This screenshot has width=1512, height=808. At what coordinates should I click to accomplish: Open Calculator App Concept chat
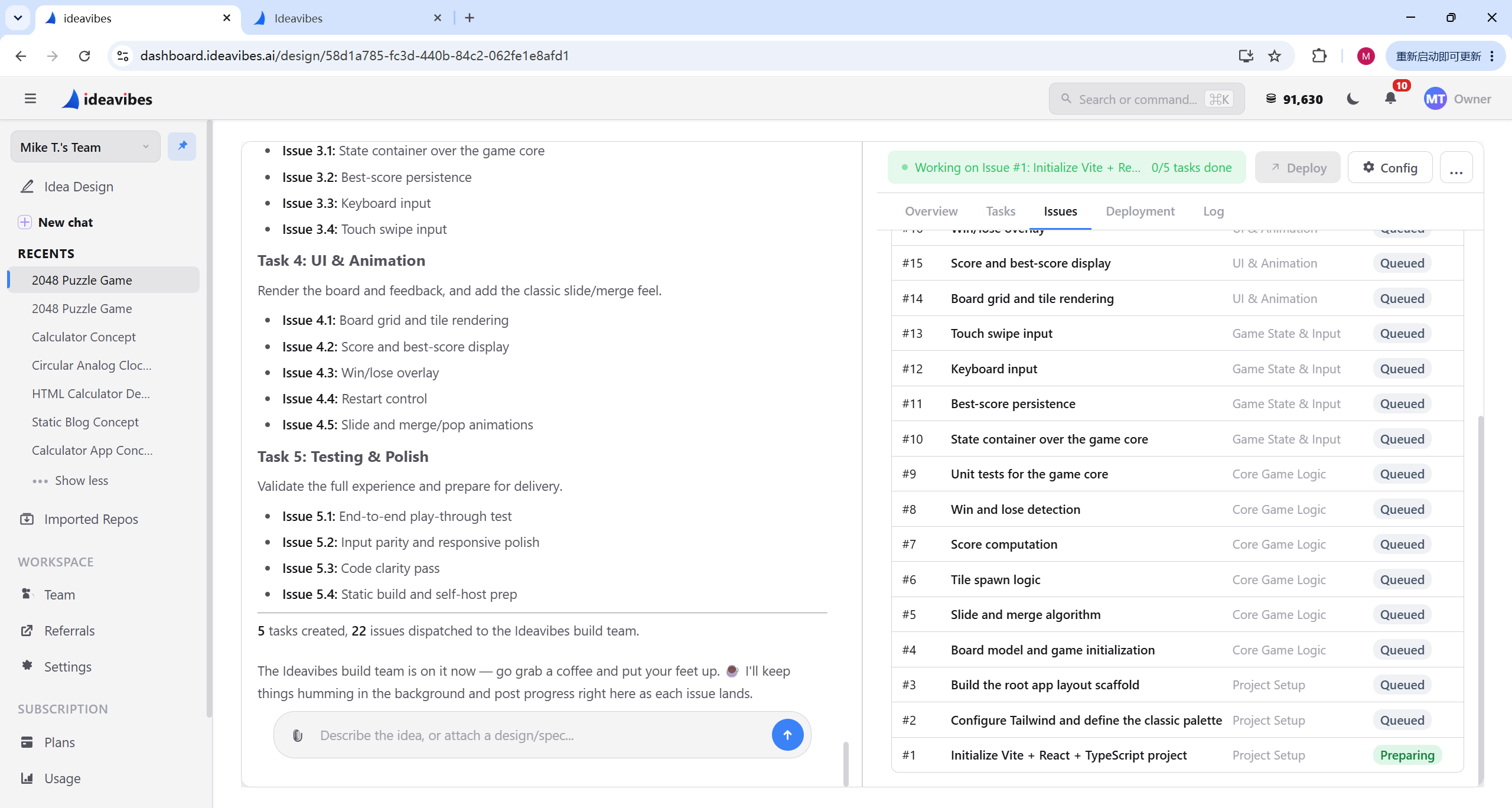[92, 450]
